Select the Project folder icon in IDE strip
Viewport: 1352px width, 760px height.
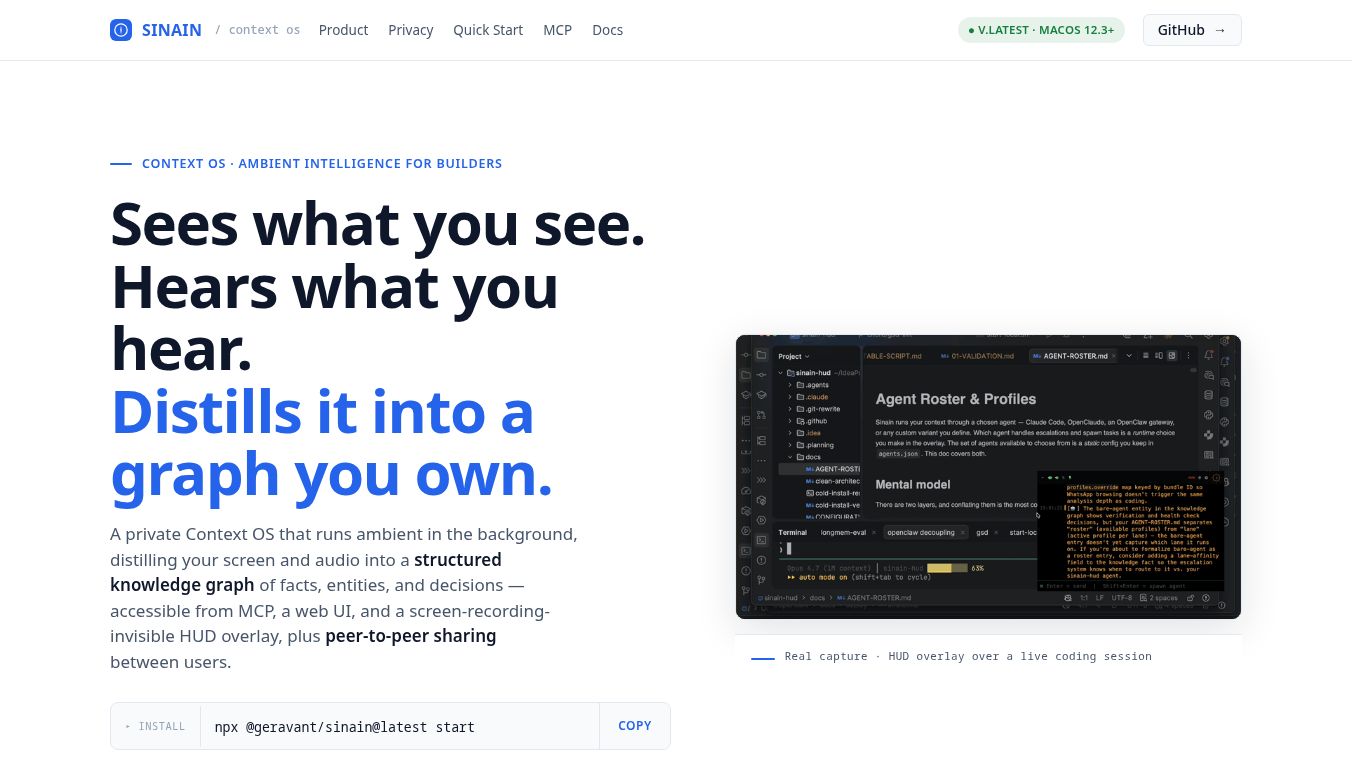tap(761, 355)
